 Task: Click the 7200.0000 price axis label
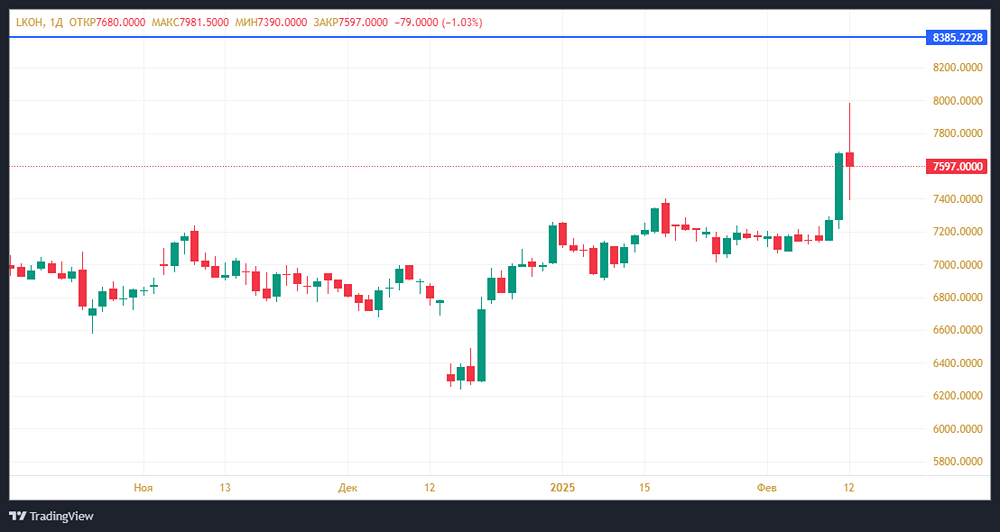point(957,232)
